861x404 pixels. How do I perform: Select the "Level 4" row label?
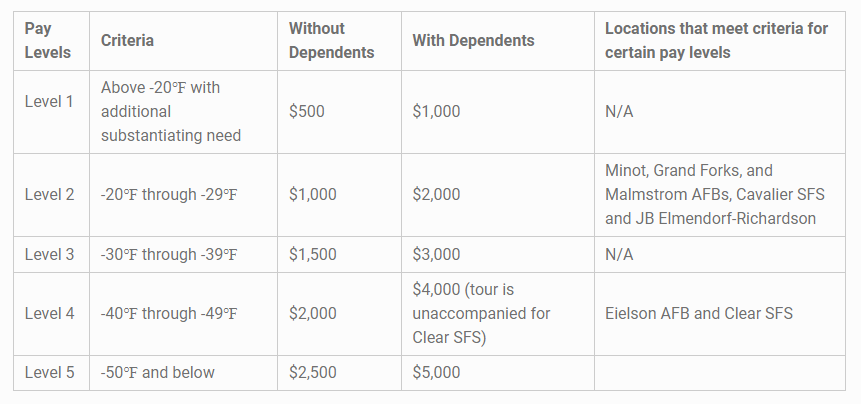coord(49,313)
